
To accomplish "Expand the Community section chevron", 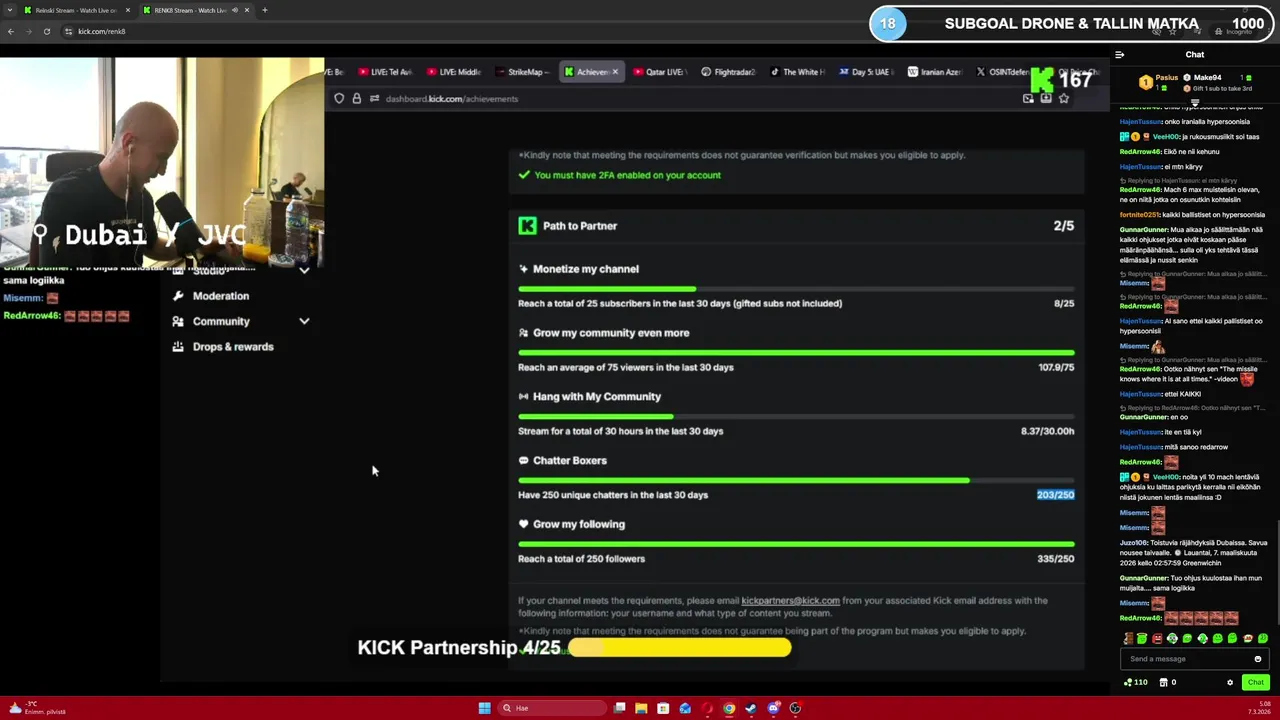I will pyautogui.click(x=304, y=321).
